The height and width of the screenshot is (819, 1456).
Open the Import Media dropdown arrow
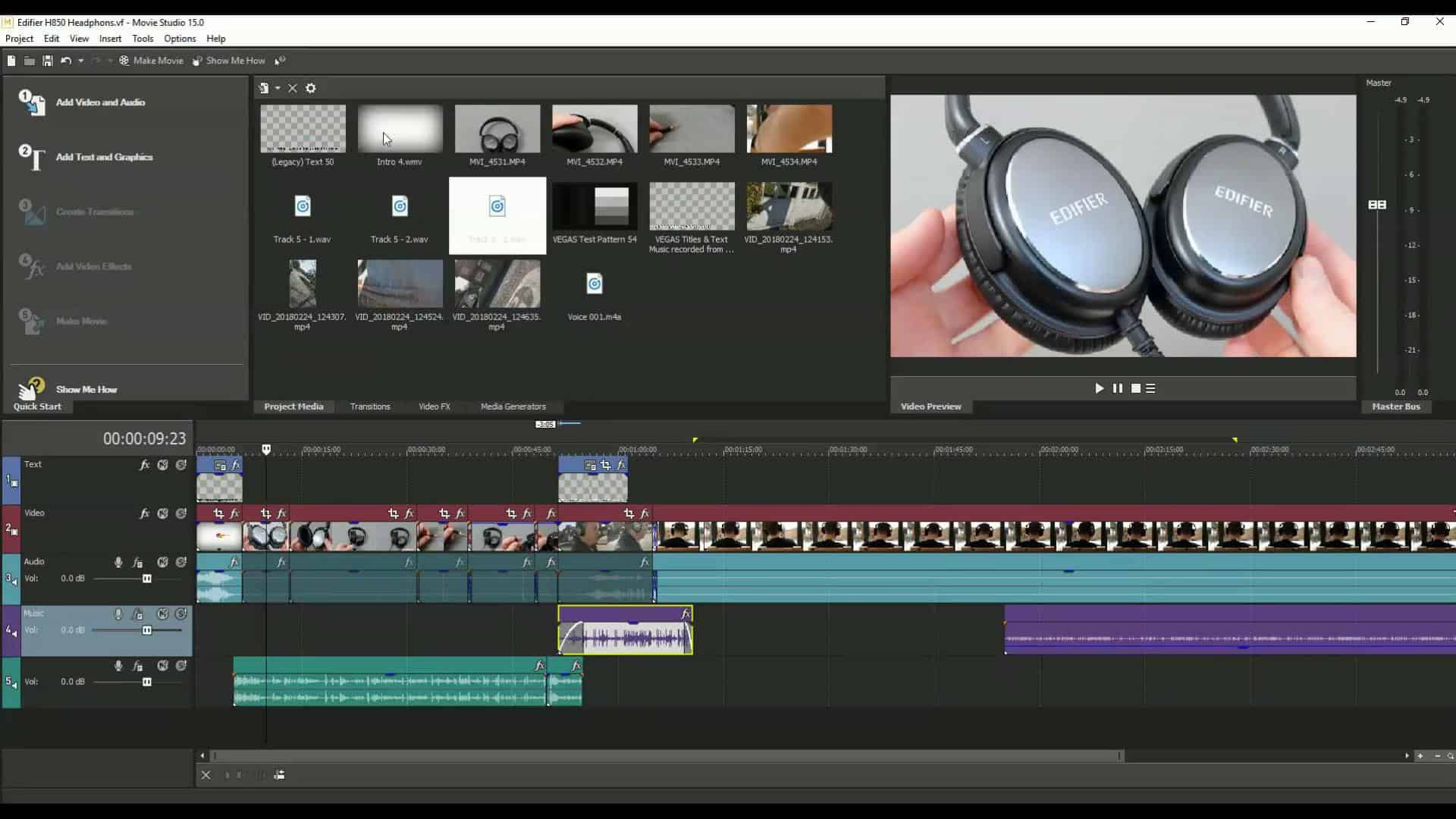point(278,88)
